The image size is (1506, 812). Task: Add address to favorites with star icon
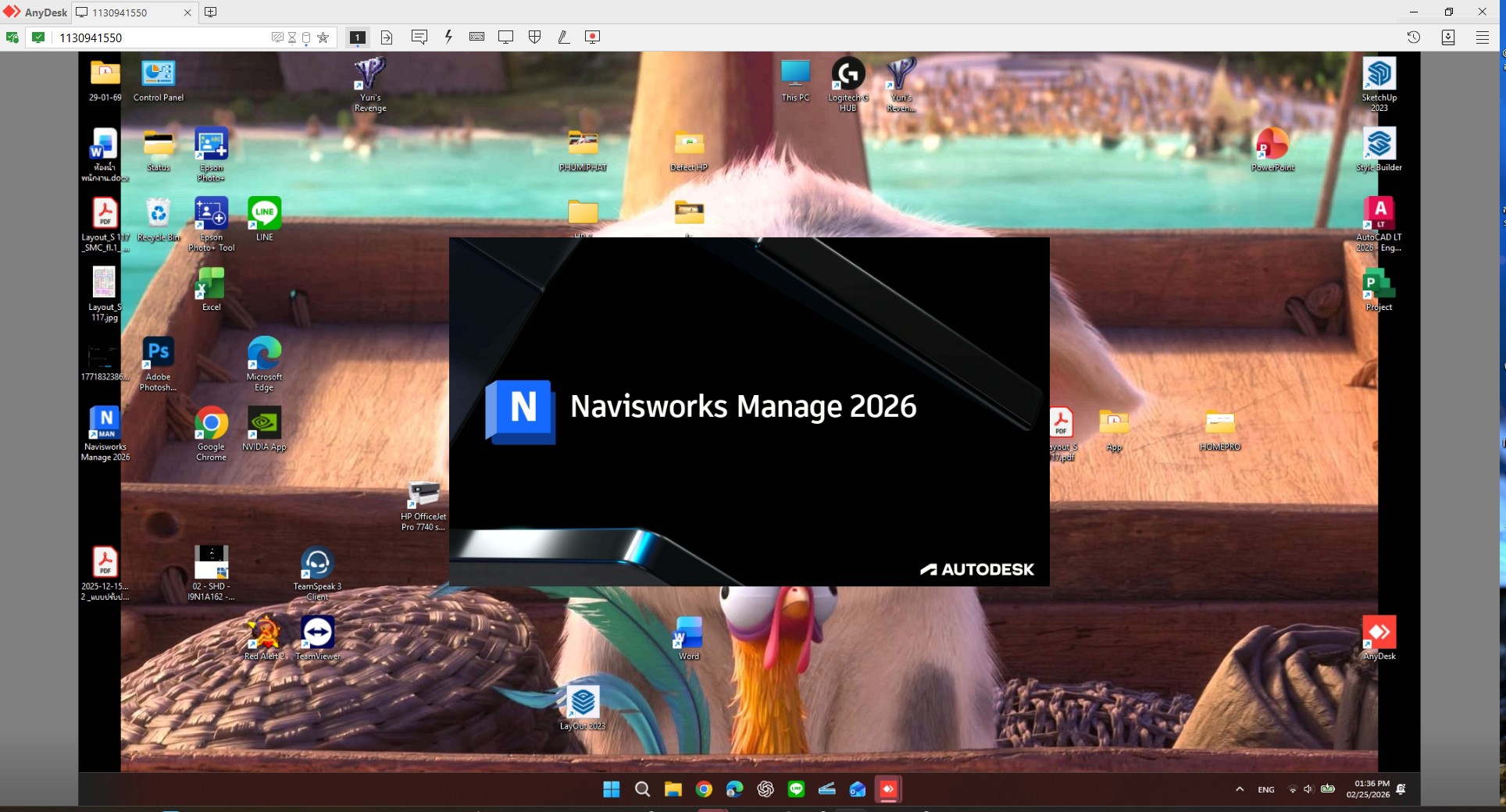tap(323, 37)
